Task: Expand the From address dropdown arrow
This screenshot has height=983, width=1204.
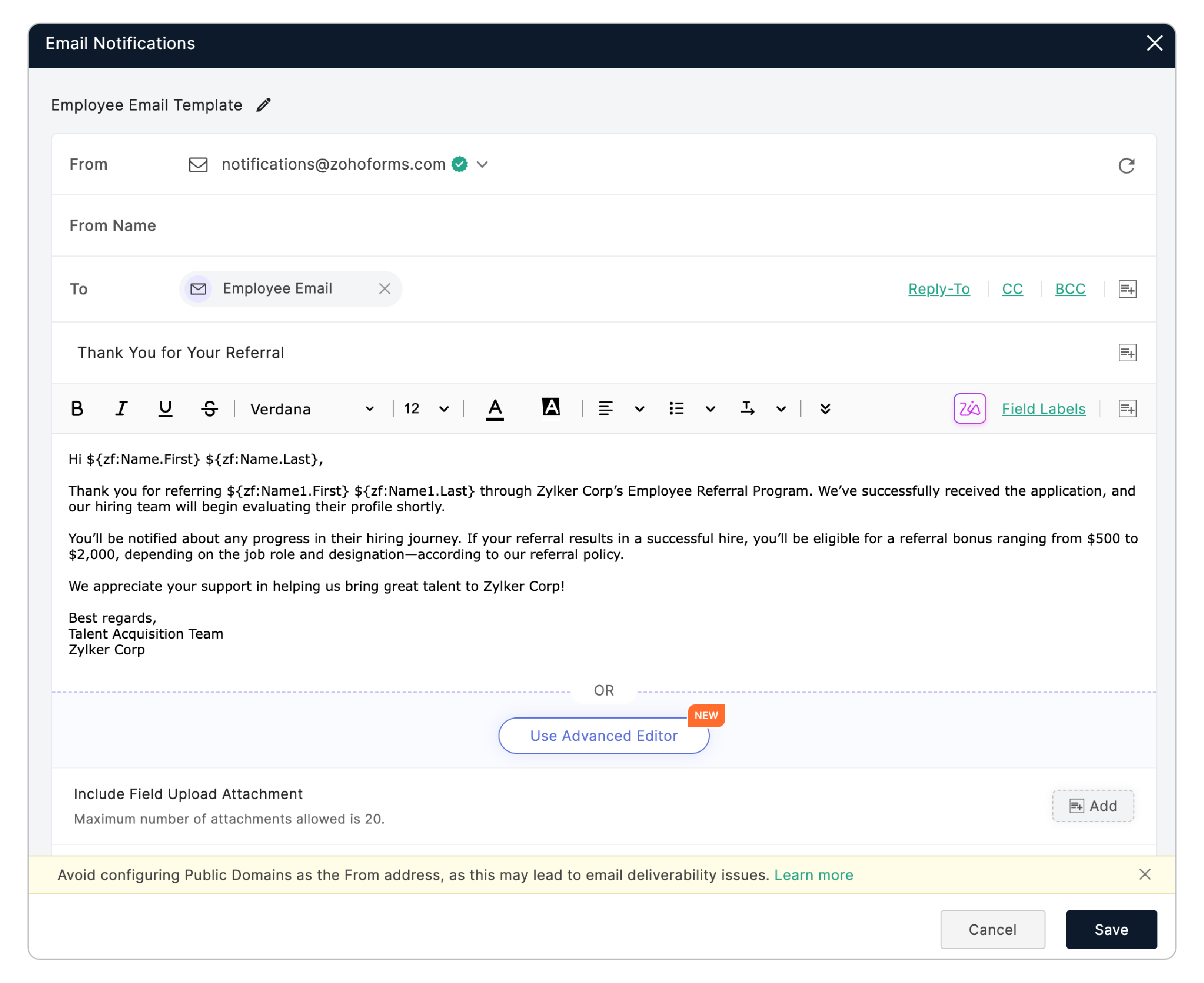Action: [482, 164]
